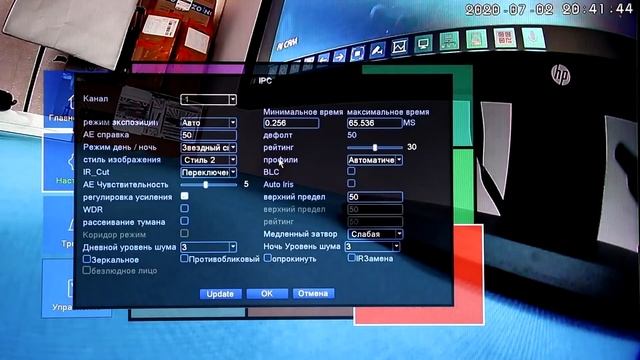Screen dimensions: 640x360
Task: Open the Канал channel dropdown
Action: (209, 99)
